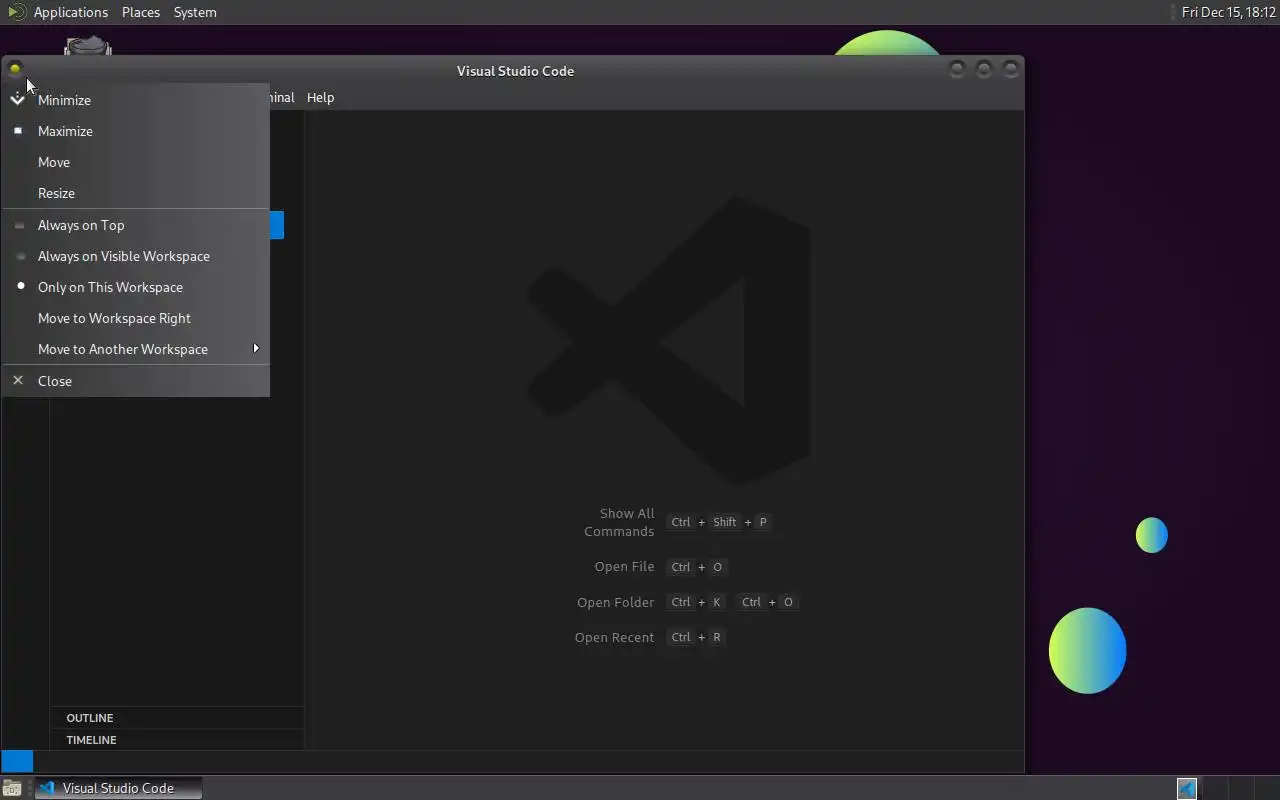Click the close button on the VS Code titlebar
The width and height of the screenshot is (1280, 800).
pos(1011,69)
